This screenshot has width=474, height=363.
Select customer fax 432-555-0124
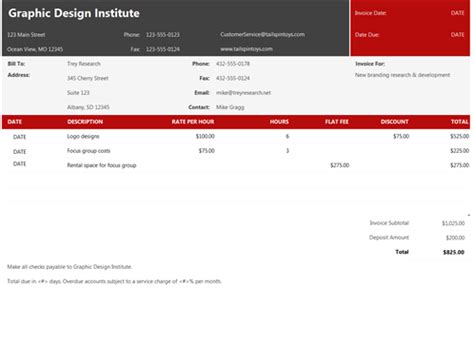pos(233,78)
